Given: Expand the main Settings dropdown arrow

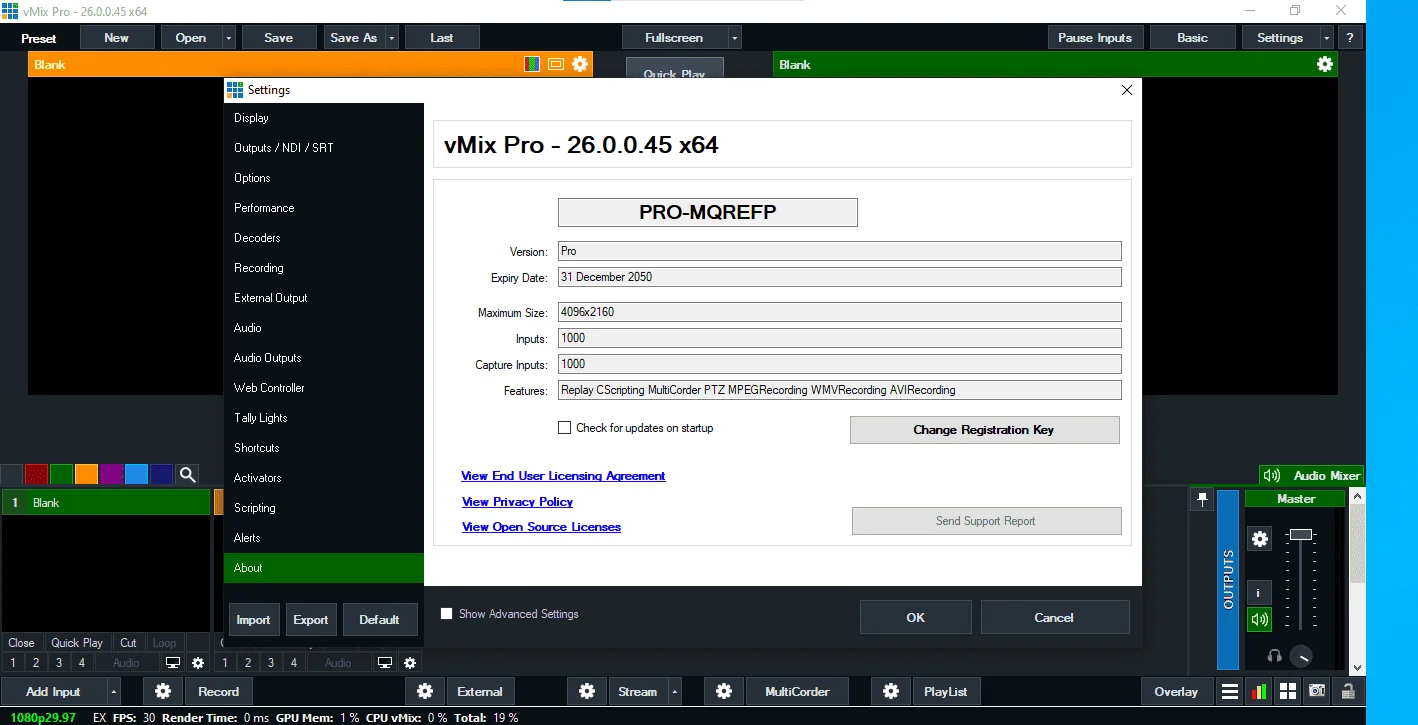Looking at the screenshot, I should [1327, 38].
